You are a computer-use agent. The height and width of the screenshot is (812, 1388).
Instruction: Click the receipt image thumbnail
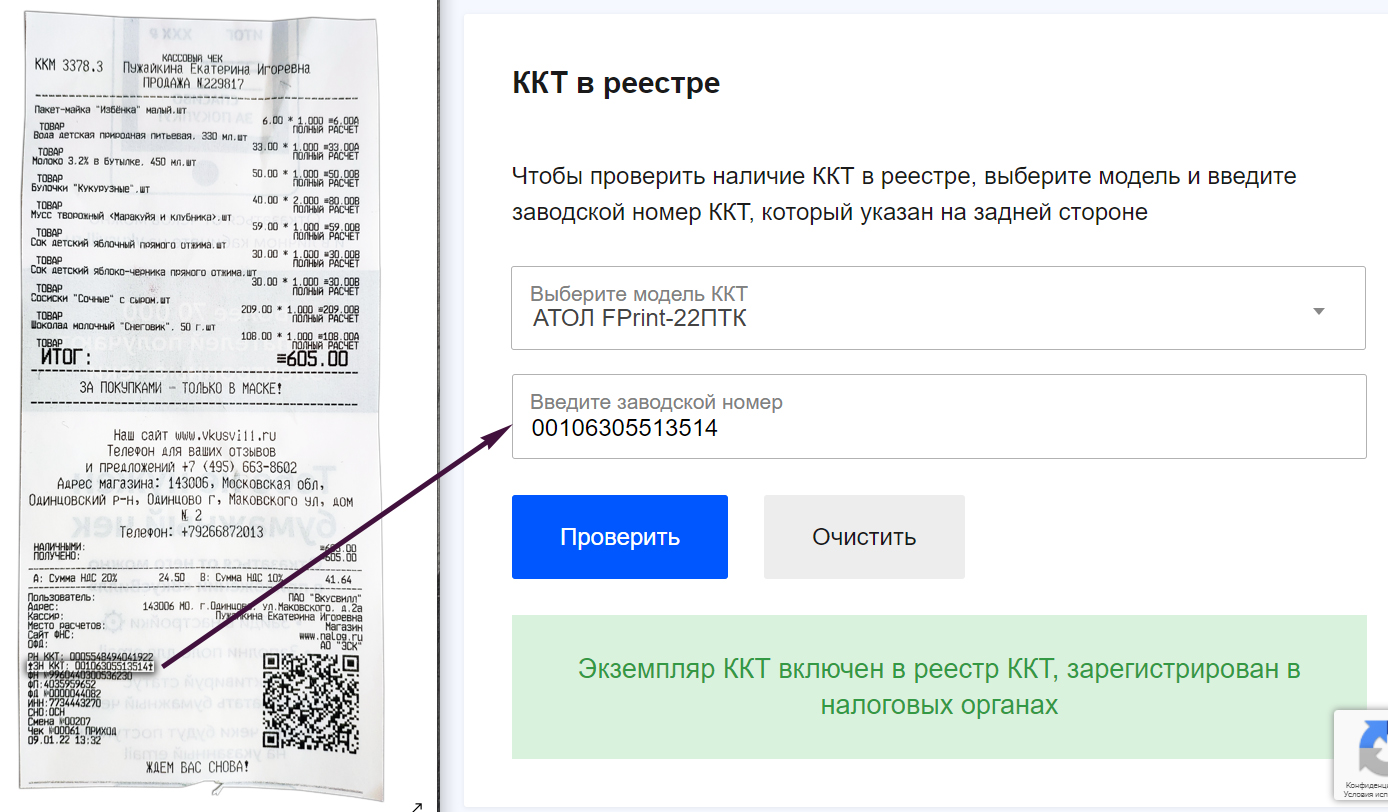point(200,400)
